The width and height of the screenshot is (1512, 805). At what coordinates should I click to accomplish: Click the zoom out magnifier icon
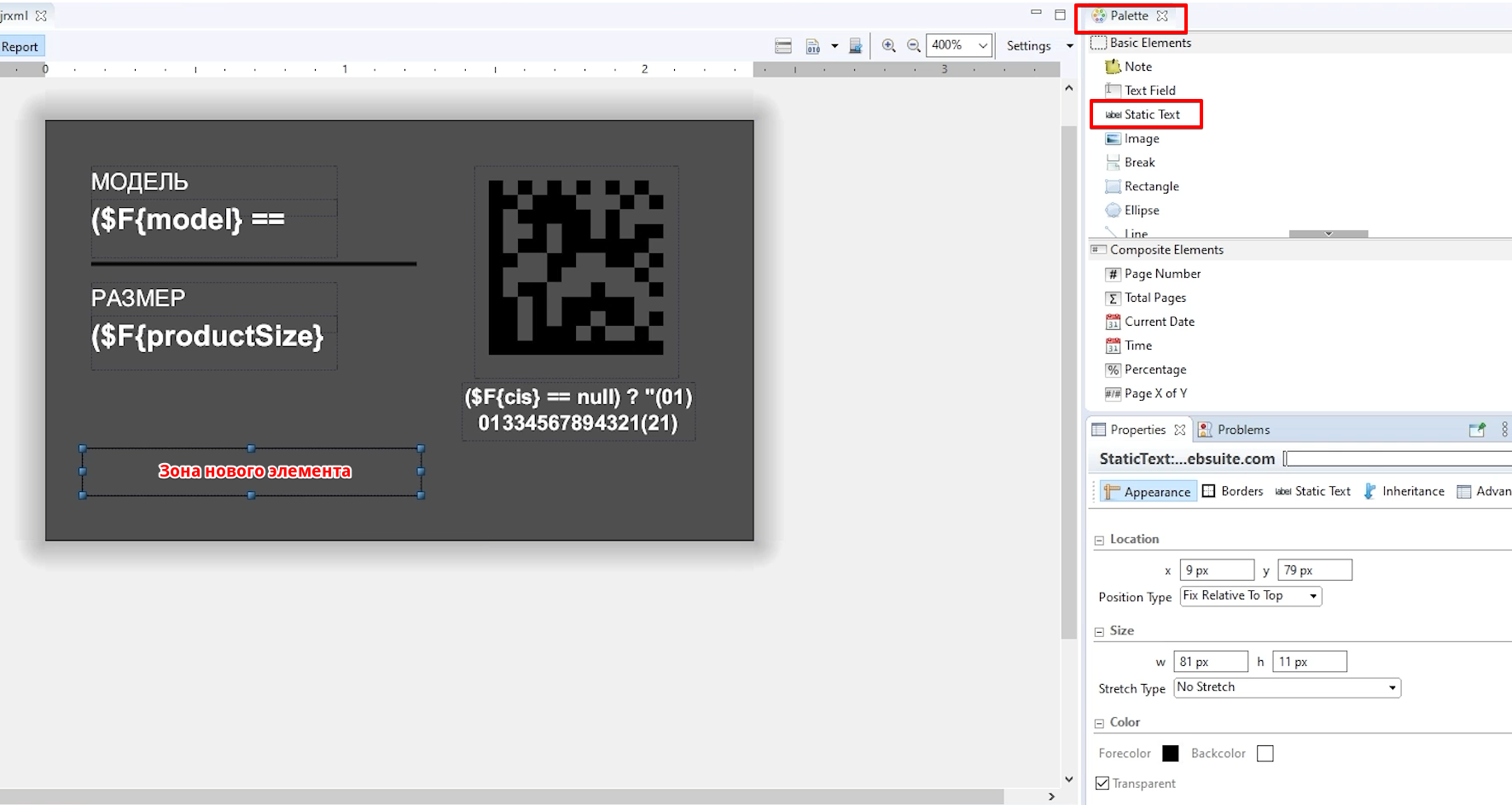(913, 46)
